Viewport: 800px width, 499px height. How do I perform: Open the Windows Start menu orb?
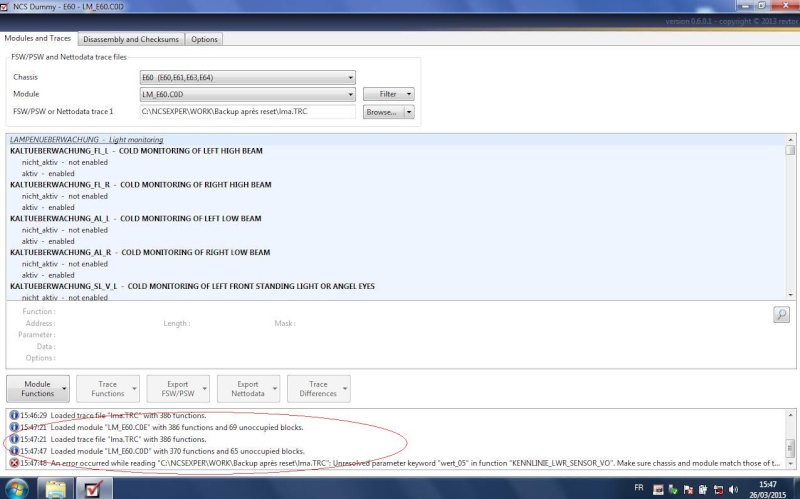17,489
